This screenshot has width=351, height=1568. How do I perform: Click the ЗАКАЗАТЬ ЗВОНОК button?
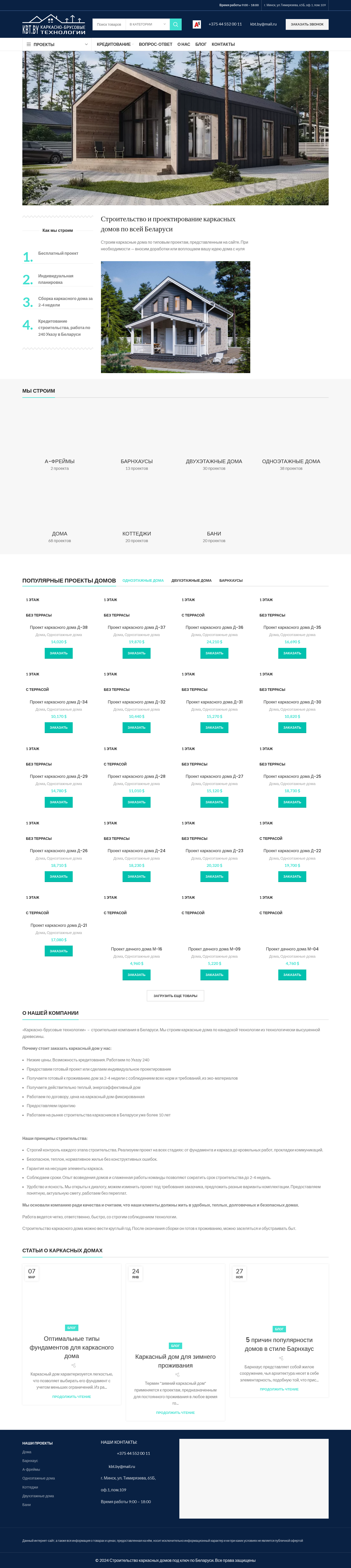pos(307,24)
